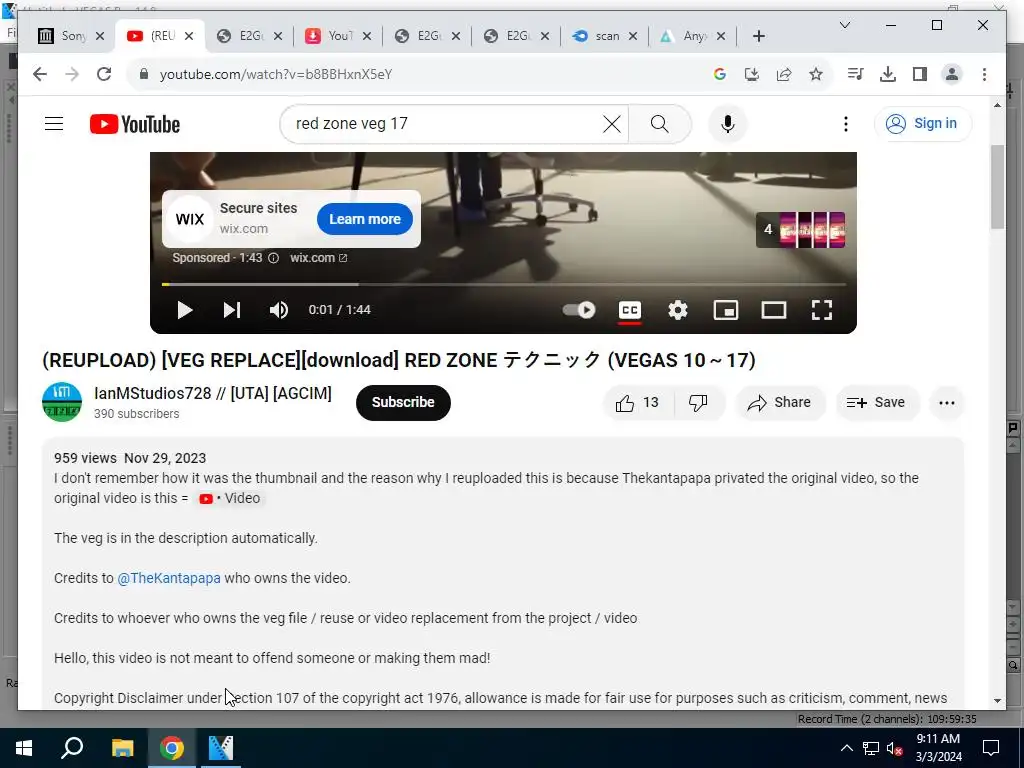Enter full screen mode
Viewport: 1024px width, 768px height.
point(822,310)
